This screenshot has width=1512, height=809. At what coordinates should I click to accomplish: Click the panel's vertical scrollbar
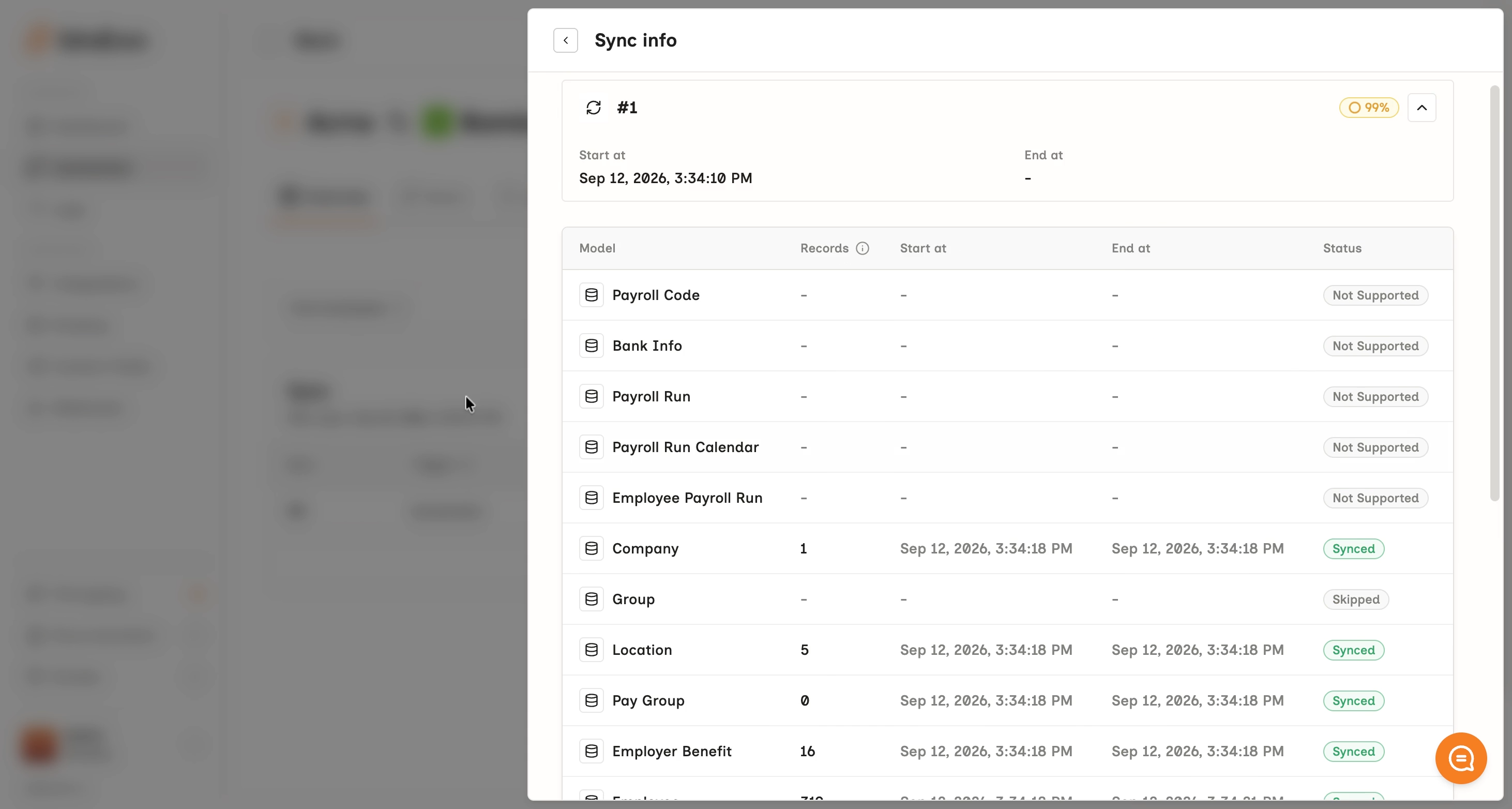pyautogui.click(x=1494, y=293)
